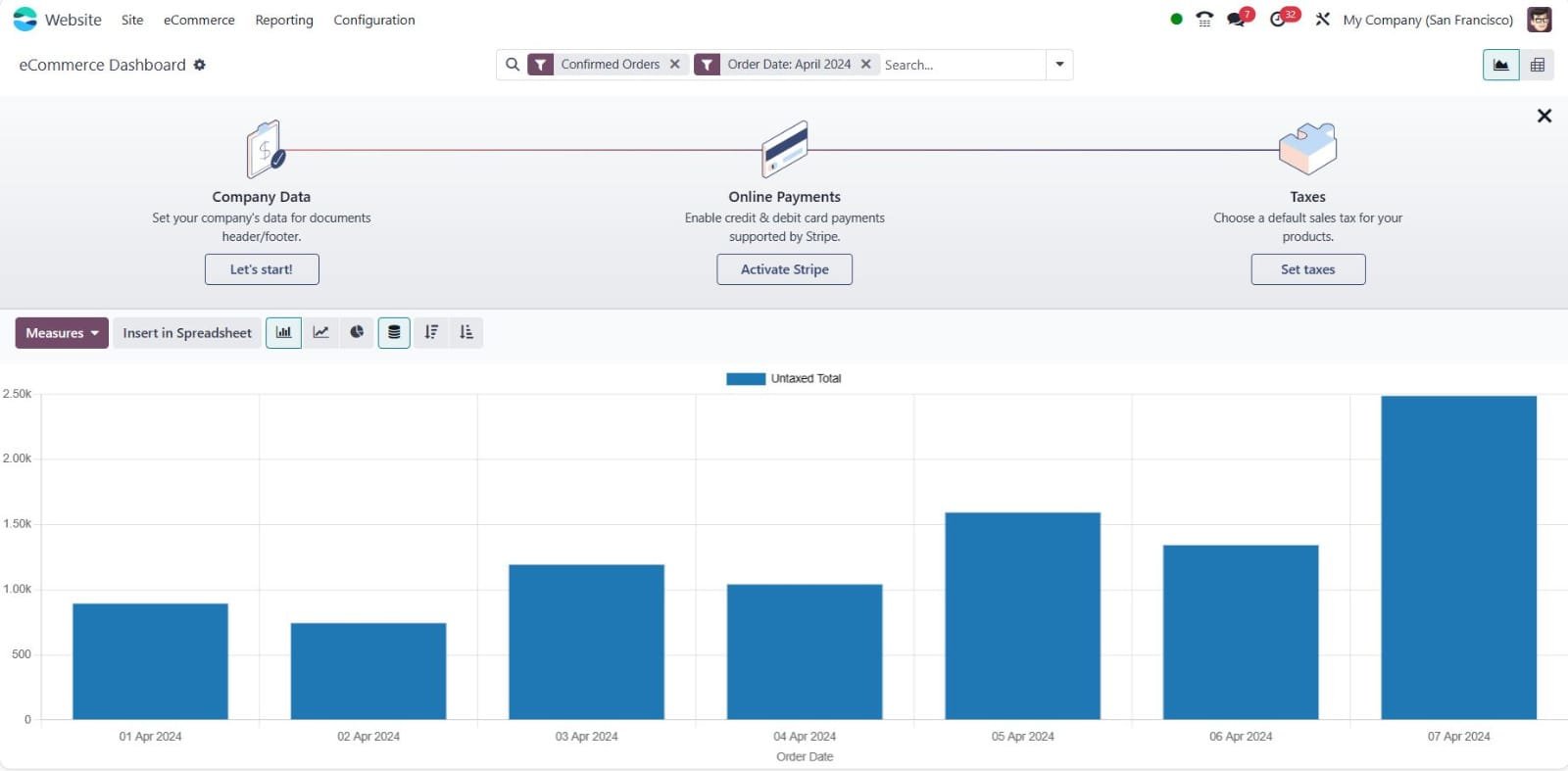Click Insert in Spreadsheet

pyautogui.click(x=187, y=333)
